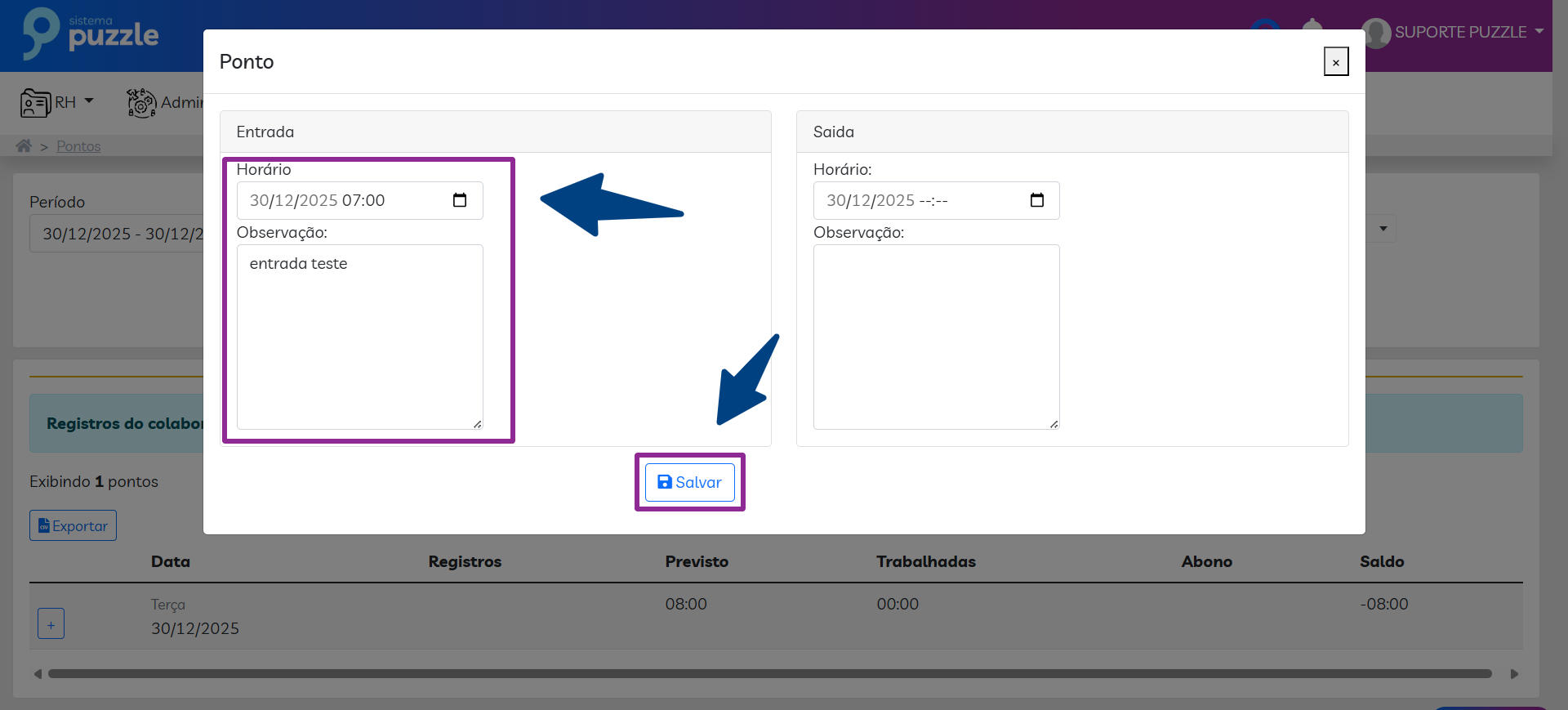
Task: Click the Sistema Puzzle logo
Action: 91,34
